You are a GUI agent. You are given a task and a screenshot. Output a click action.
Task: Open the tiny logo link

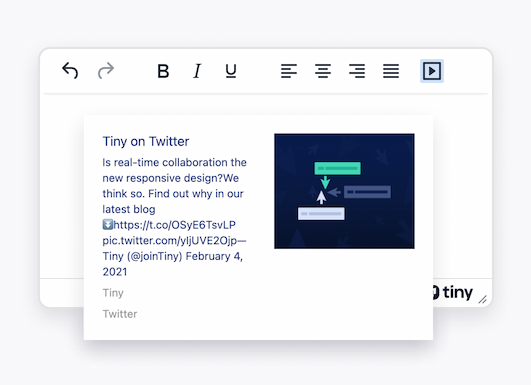[x=453, y=292]
